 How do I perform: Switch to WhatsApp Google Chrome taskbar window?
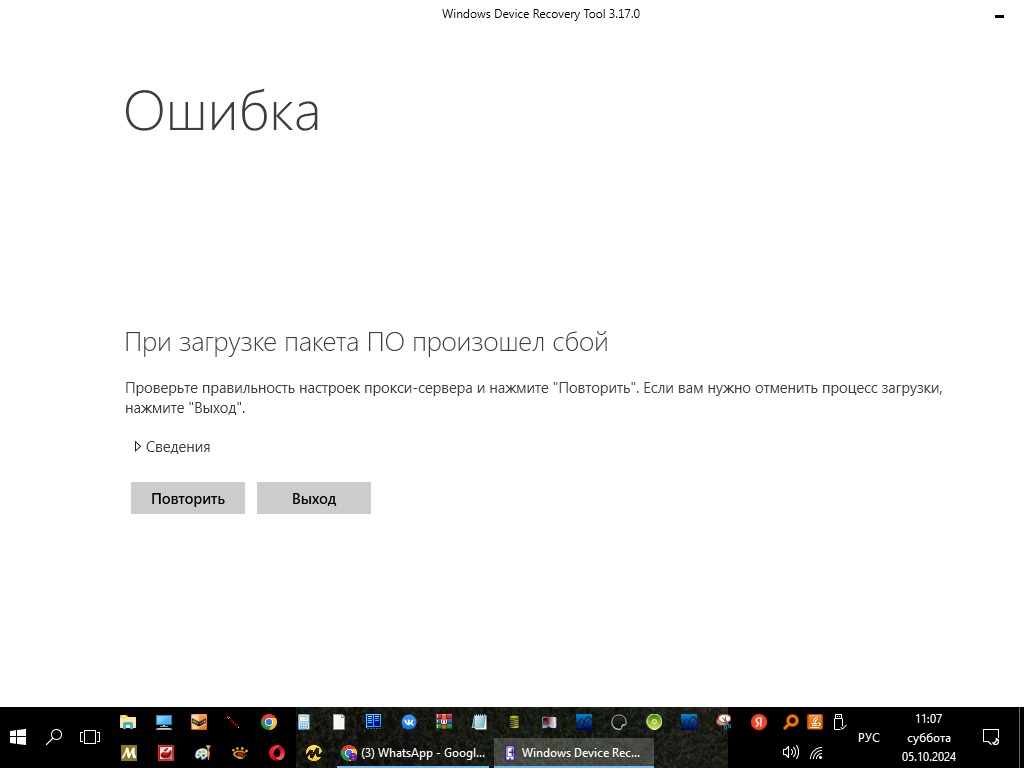413,753
